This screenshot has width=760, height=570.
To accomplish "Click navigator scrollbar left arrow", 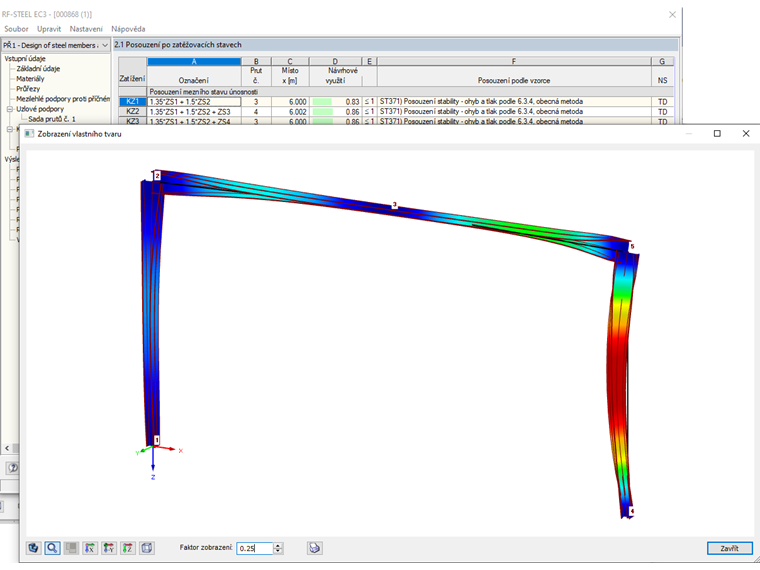I will click(x=7, y=448).
